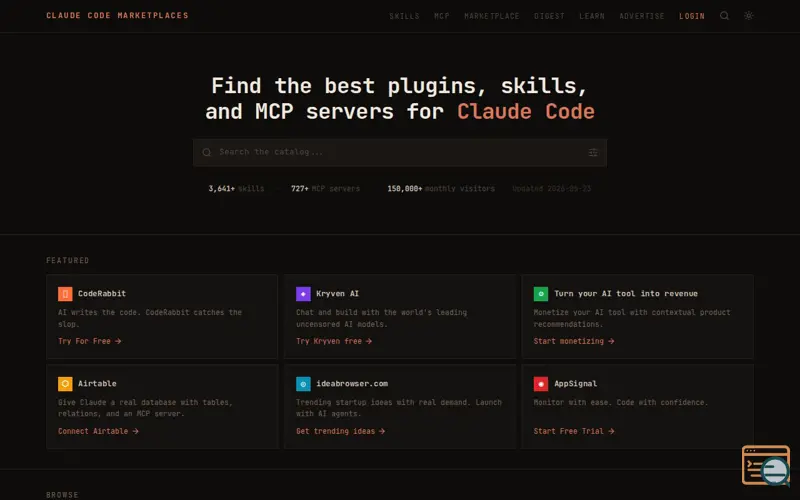Click the 3,641+ skills stat
Screen dimensions: 800x500
236,189
